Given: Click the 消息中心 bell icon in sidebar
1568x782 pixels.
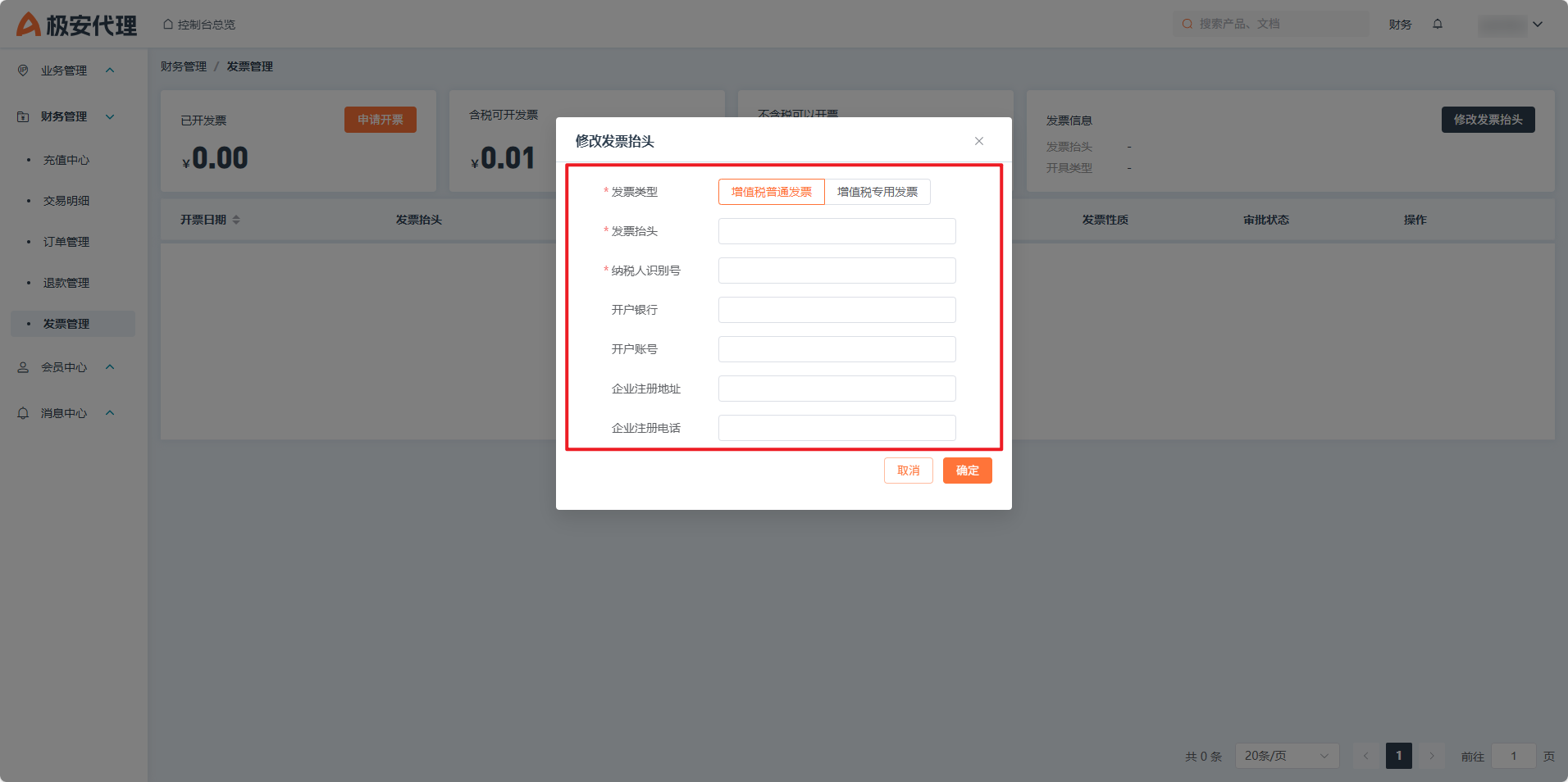Looking at the screenshot, I should pyautogui.click(x=23, y=413).
